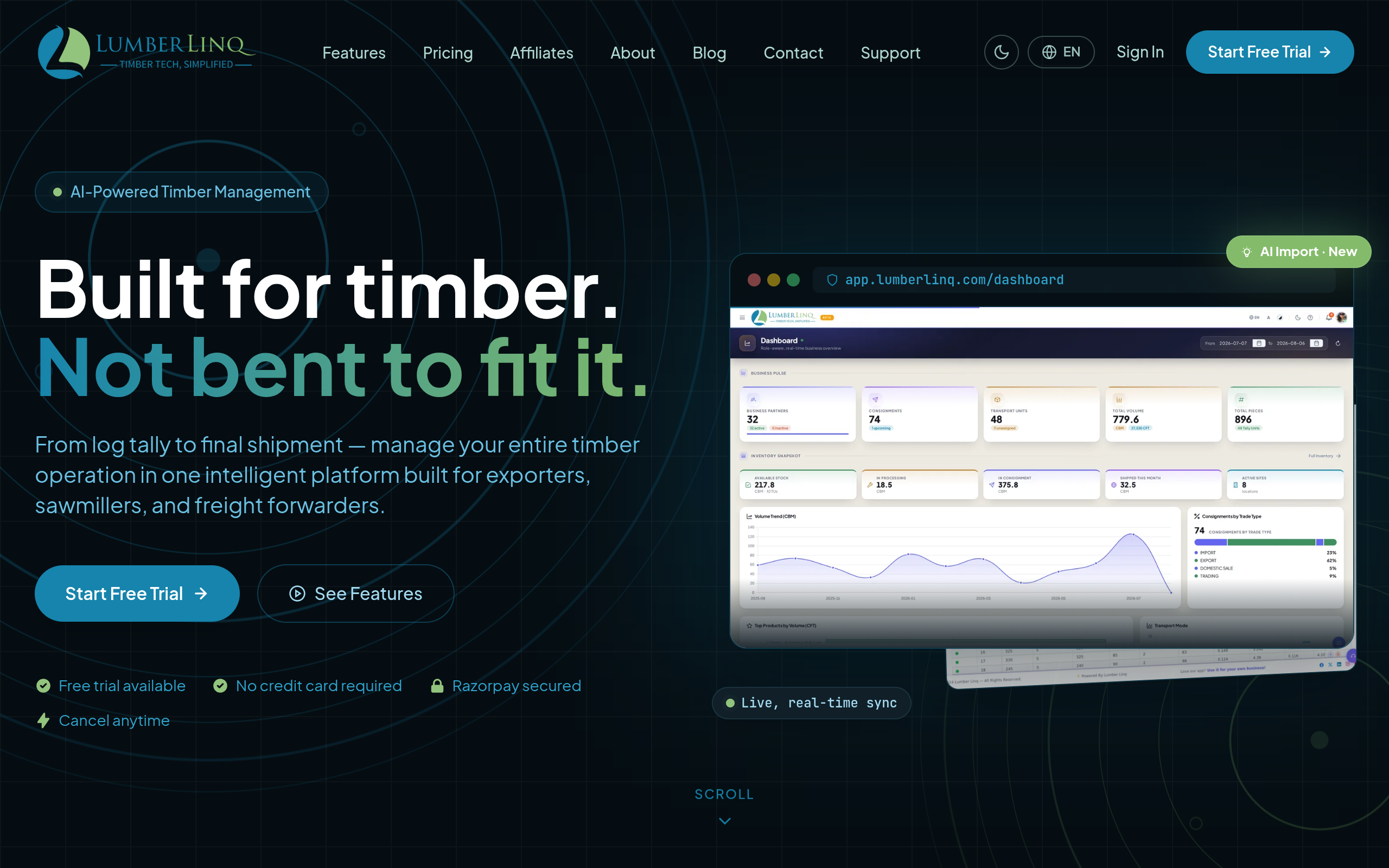
Task: Open the user avatar in the dashboard
Action: [1341, 317]
